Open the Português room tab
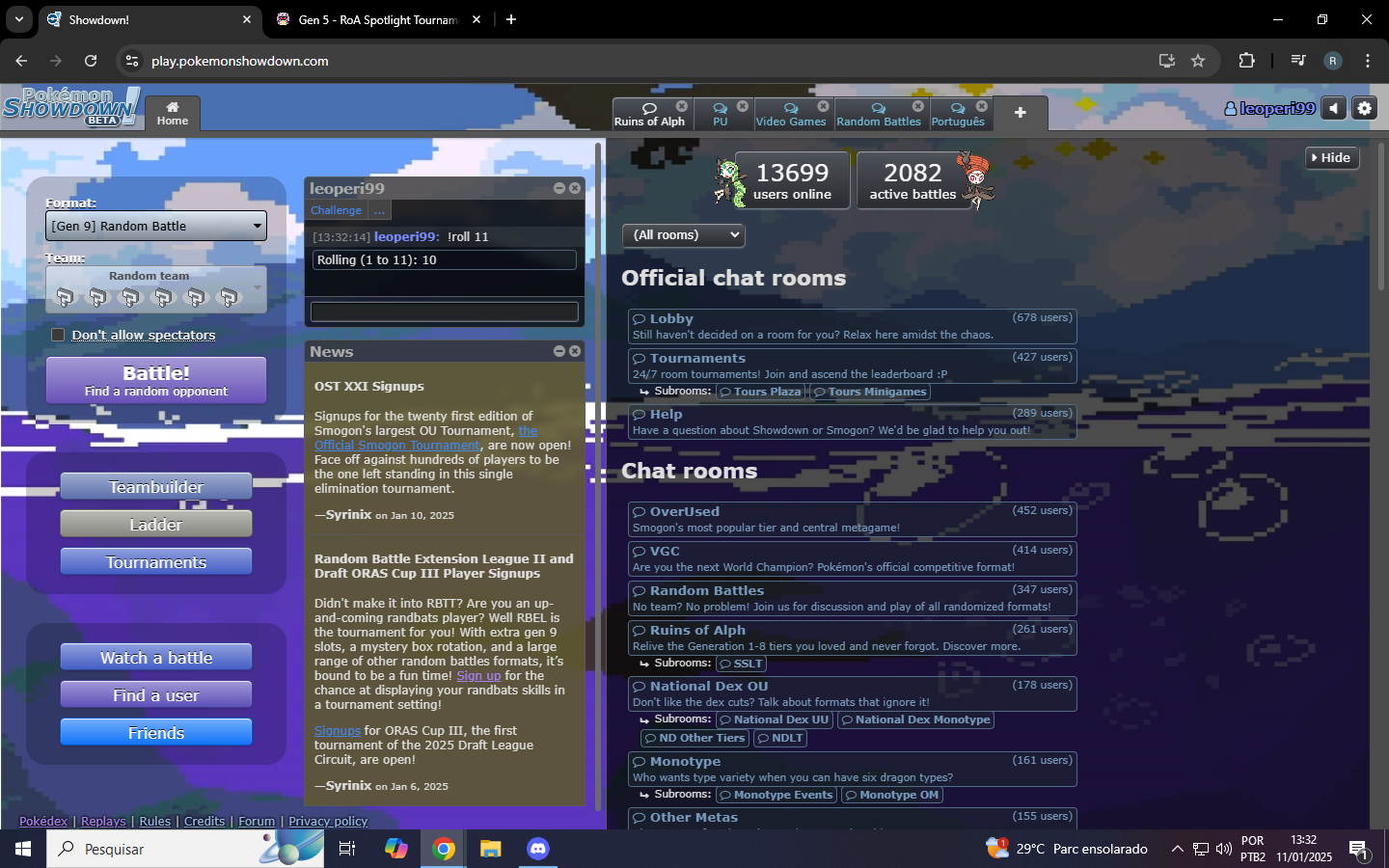The width and height of the screenshot is (1389, 868). tap(958, 114)
